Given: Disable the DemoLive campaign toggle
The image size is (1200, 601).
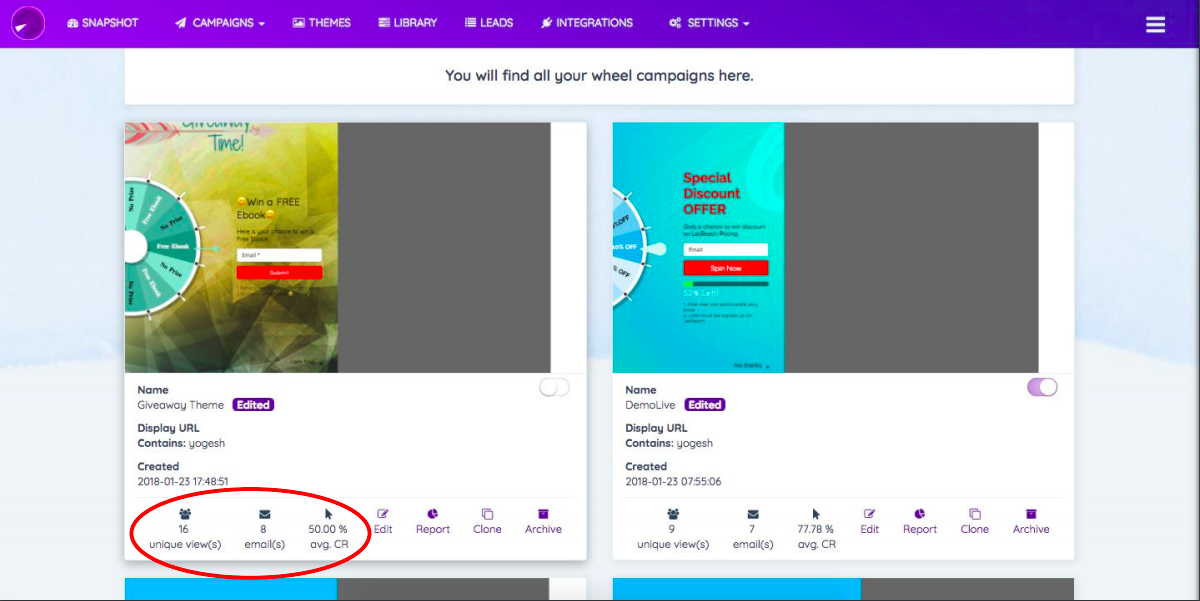Looking at the screenshot, I should pyautogui.click(x=1042, y=387).
